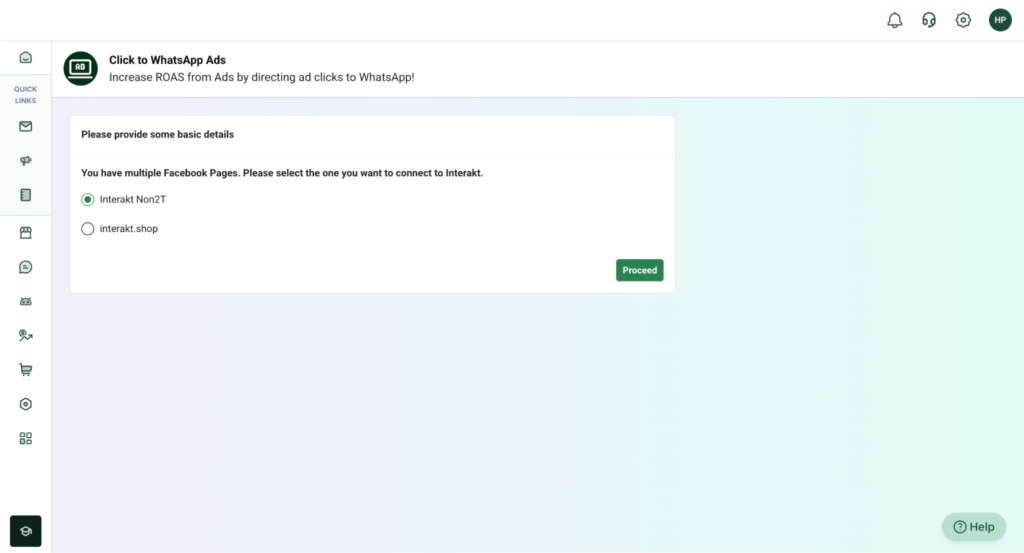Open the contacts notebook icon
Screen dimensions: 1024x553
[x=25, y=195]
